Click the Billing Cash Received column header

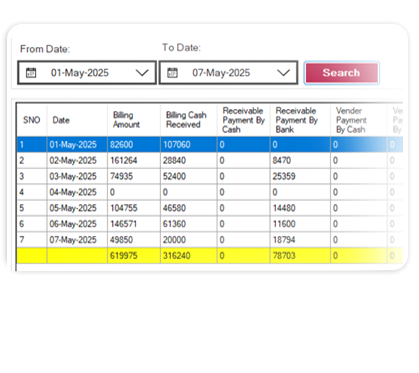pos(189,120)
